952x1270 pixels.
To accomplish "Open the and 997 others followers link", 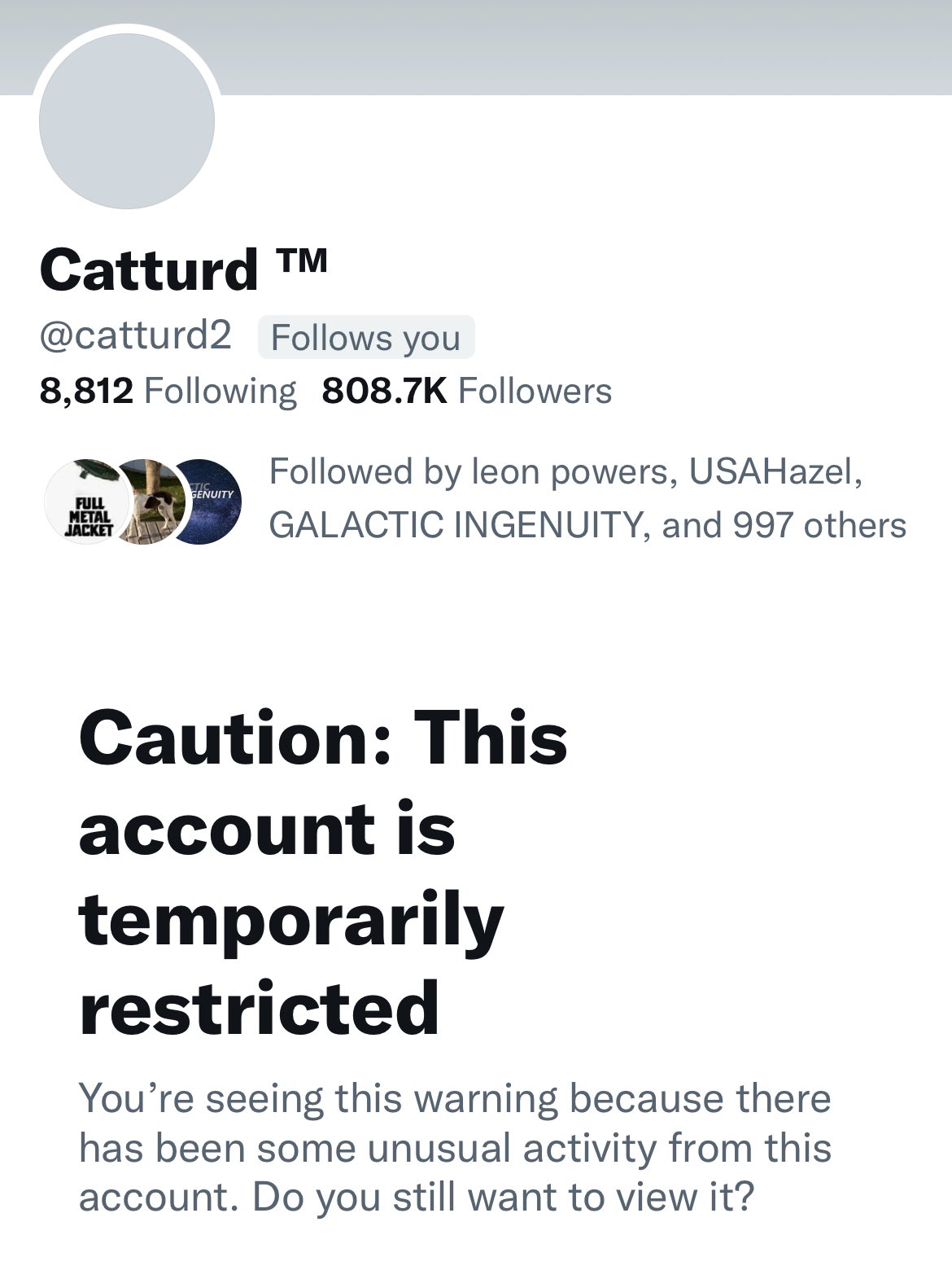I will (784, 526).
